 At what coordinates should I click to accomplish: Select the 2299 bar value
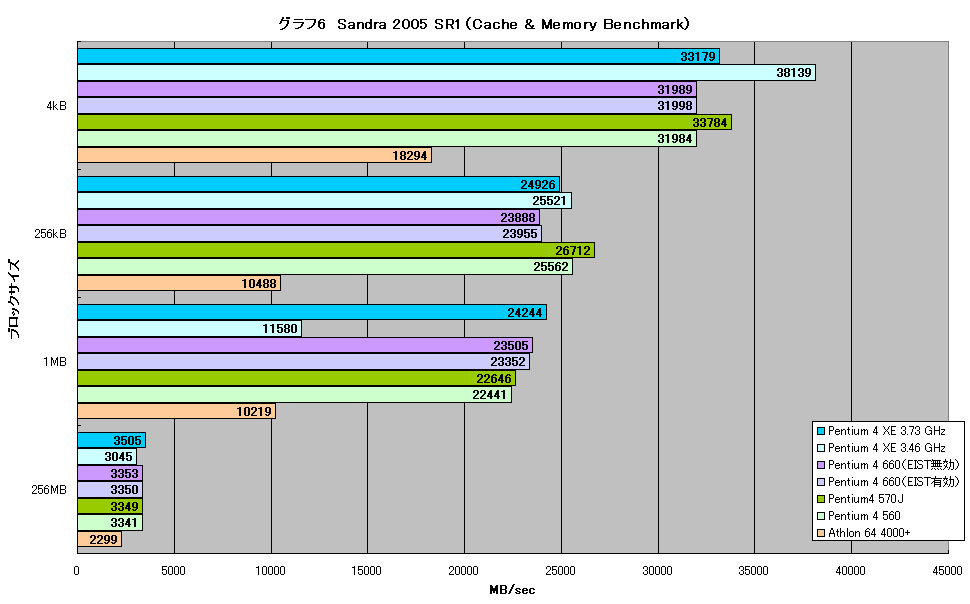click(x=103, y=539)
